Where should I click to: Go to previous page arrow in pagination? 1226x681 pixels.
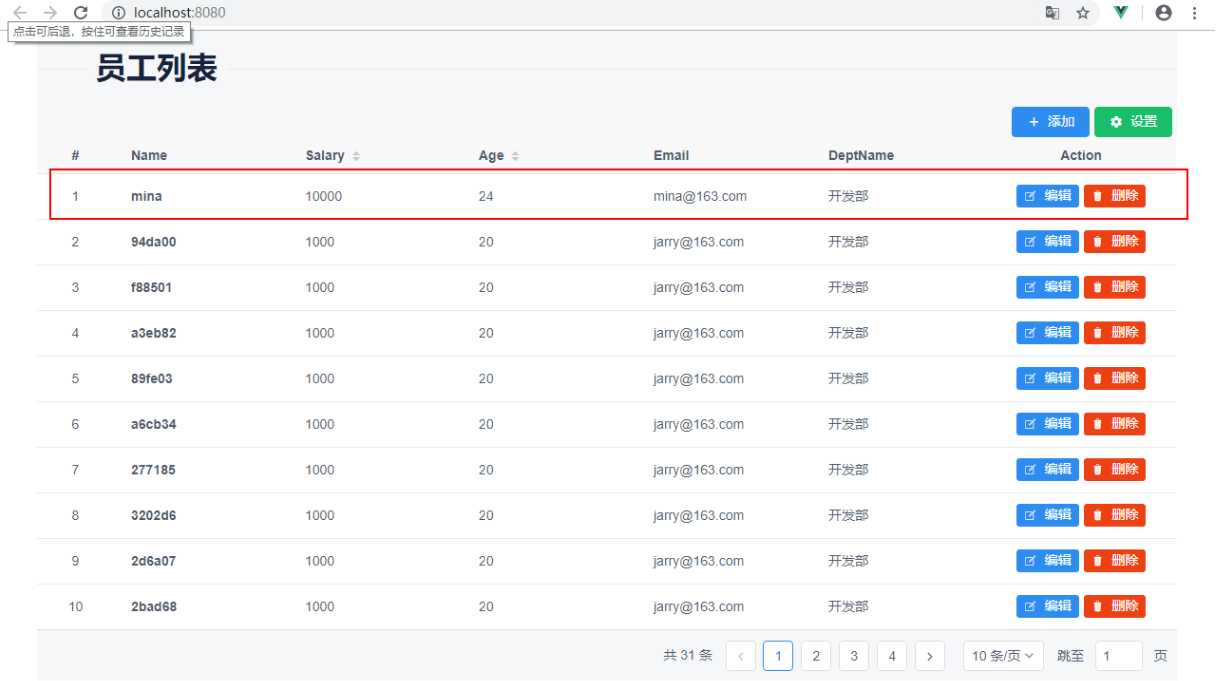pos(740,656)
